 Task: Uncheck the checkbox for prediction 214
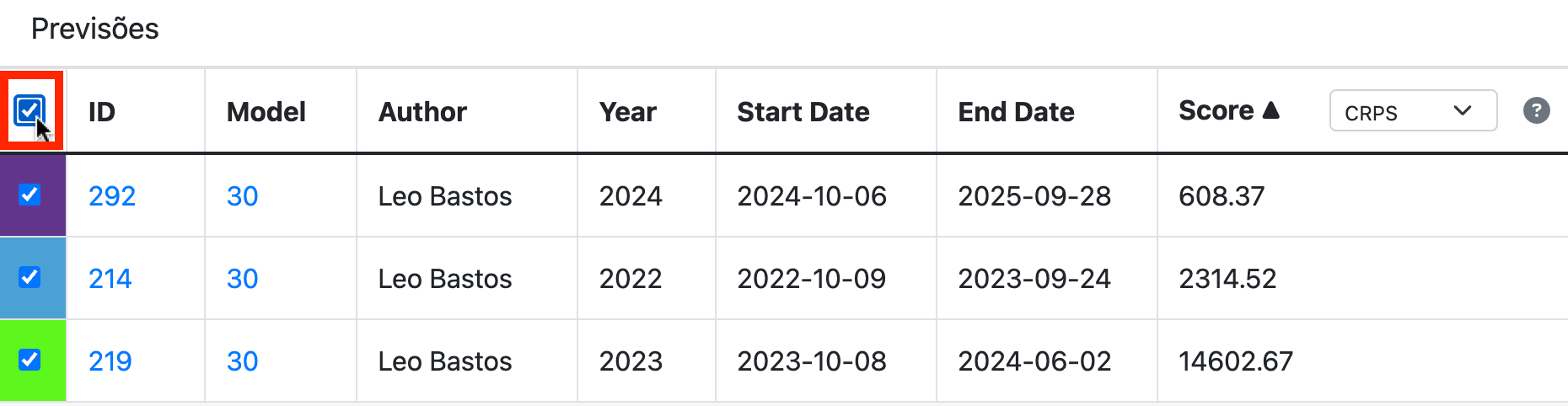pyautogui.click(x=30, y=277)
